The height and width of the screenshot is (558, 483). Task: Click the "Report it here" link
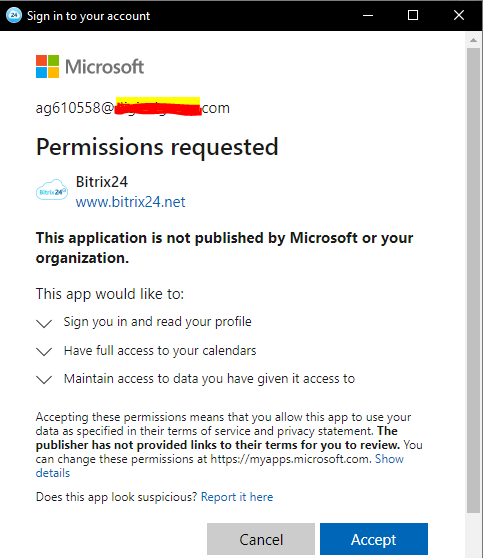(237, 497)
